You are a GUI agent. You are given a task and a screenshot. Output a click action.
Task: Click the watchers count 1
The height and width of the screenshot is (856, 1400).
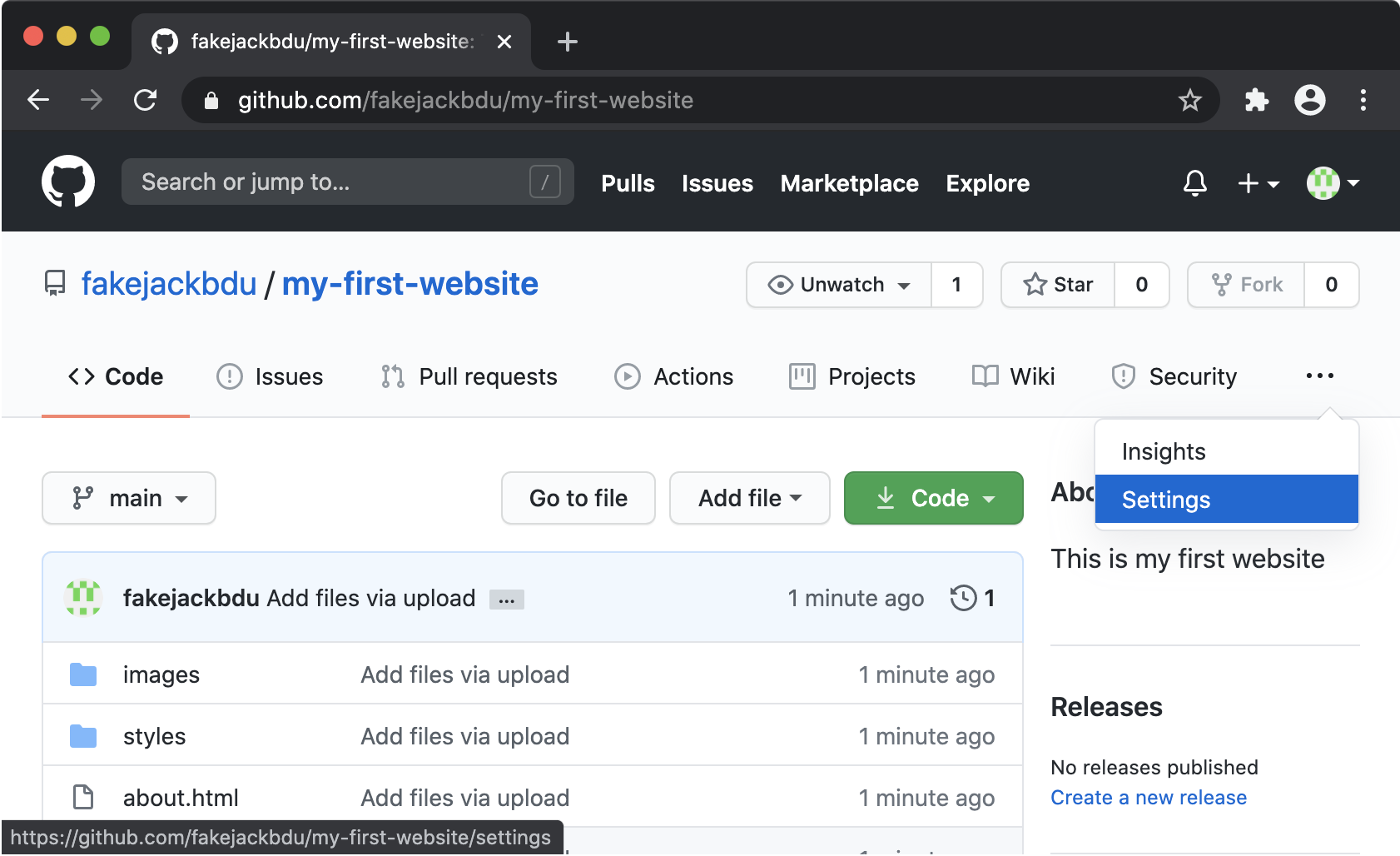point(957,285)
